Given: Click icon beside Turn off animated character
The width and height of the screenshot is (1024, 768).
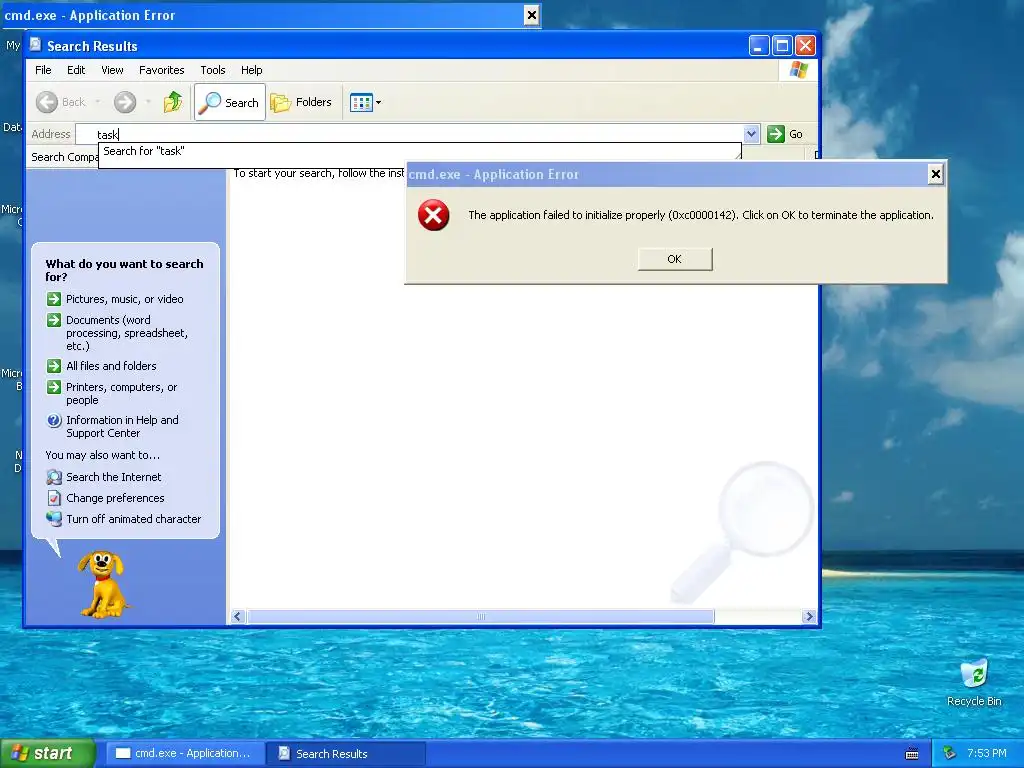Looking at the screenshot, I should coord(54,519).
